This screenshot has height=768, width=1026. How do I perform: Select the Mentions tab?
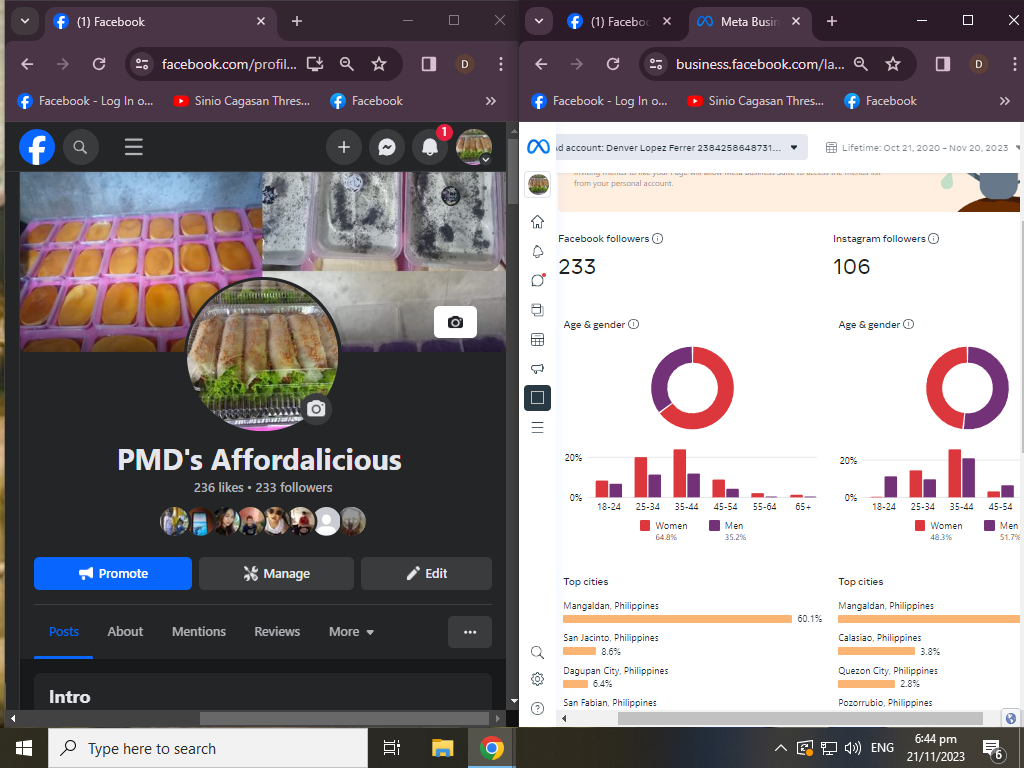click(199, 631)
